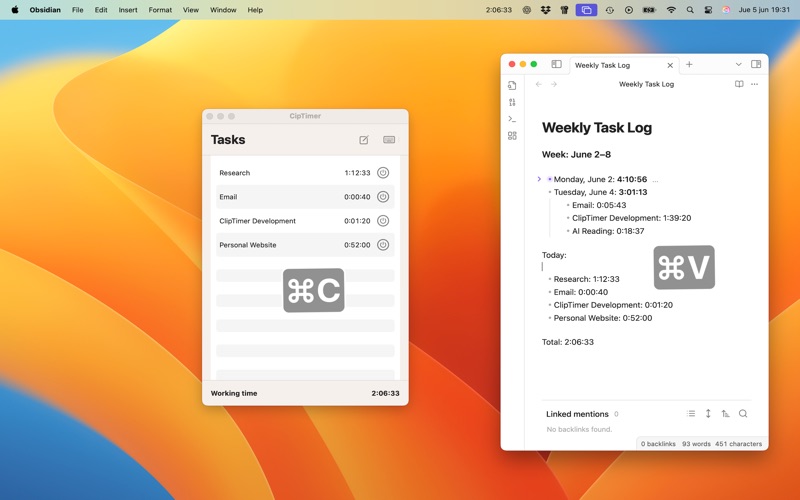
Task: Open Control Center in menu bar
Action: click(708, 10)
